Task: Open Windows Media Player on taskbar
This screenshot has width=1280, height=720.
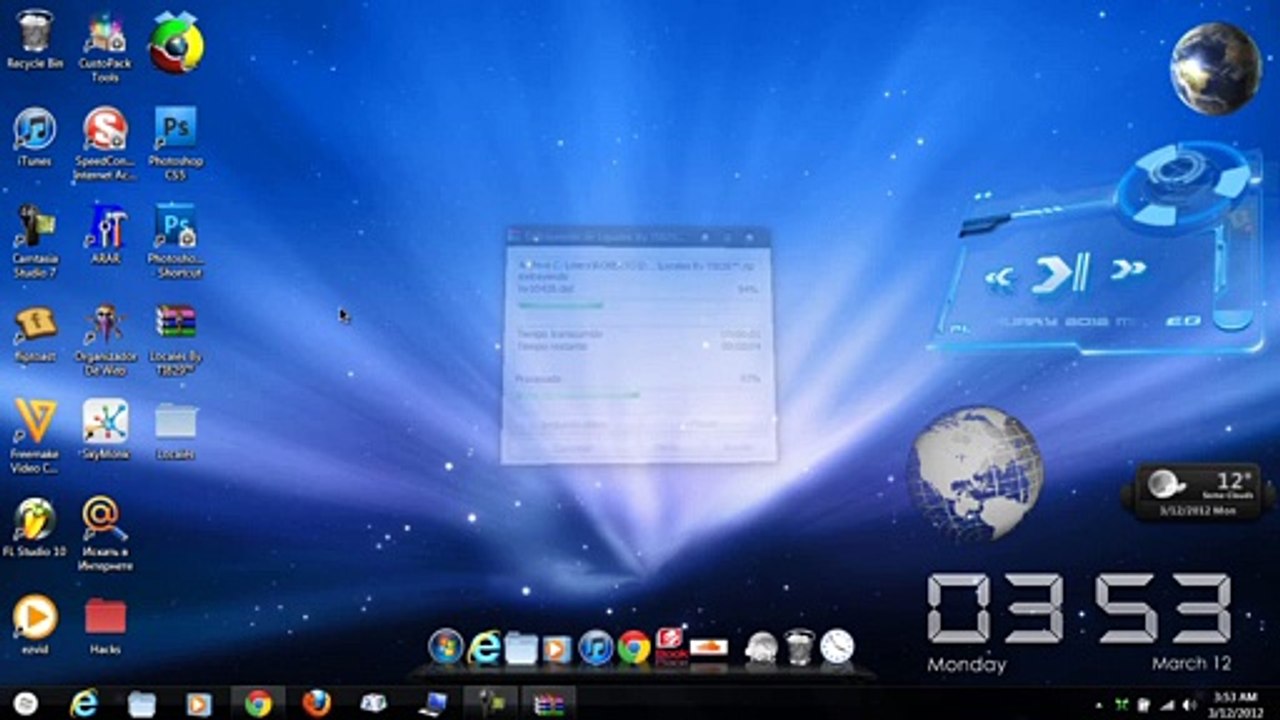Action: point(198,703)
